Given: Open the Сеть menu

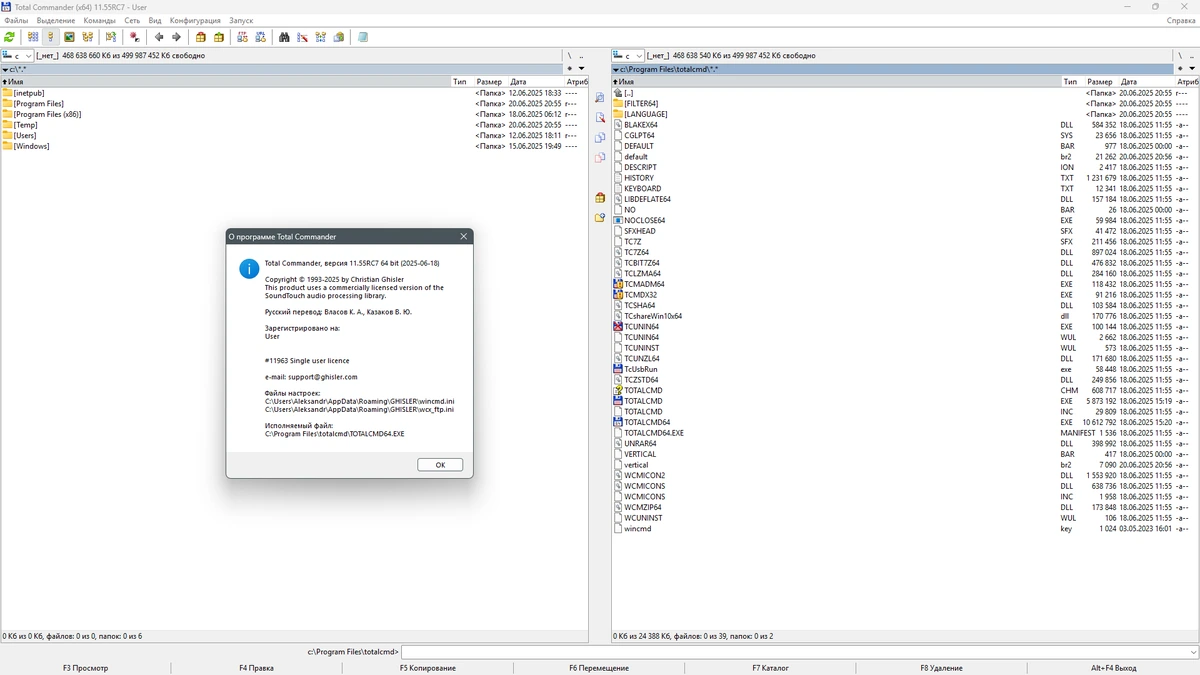Looking at the screenshot, I should click(132, 20).
